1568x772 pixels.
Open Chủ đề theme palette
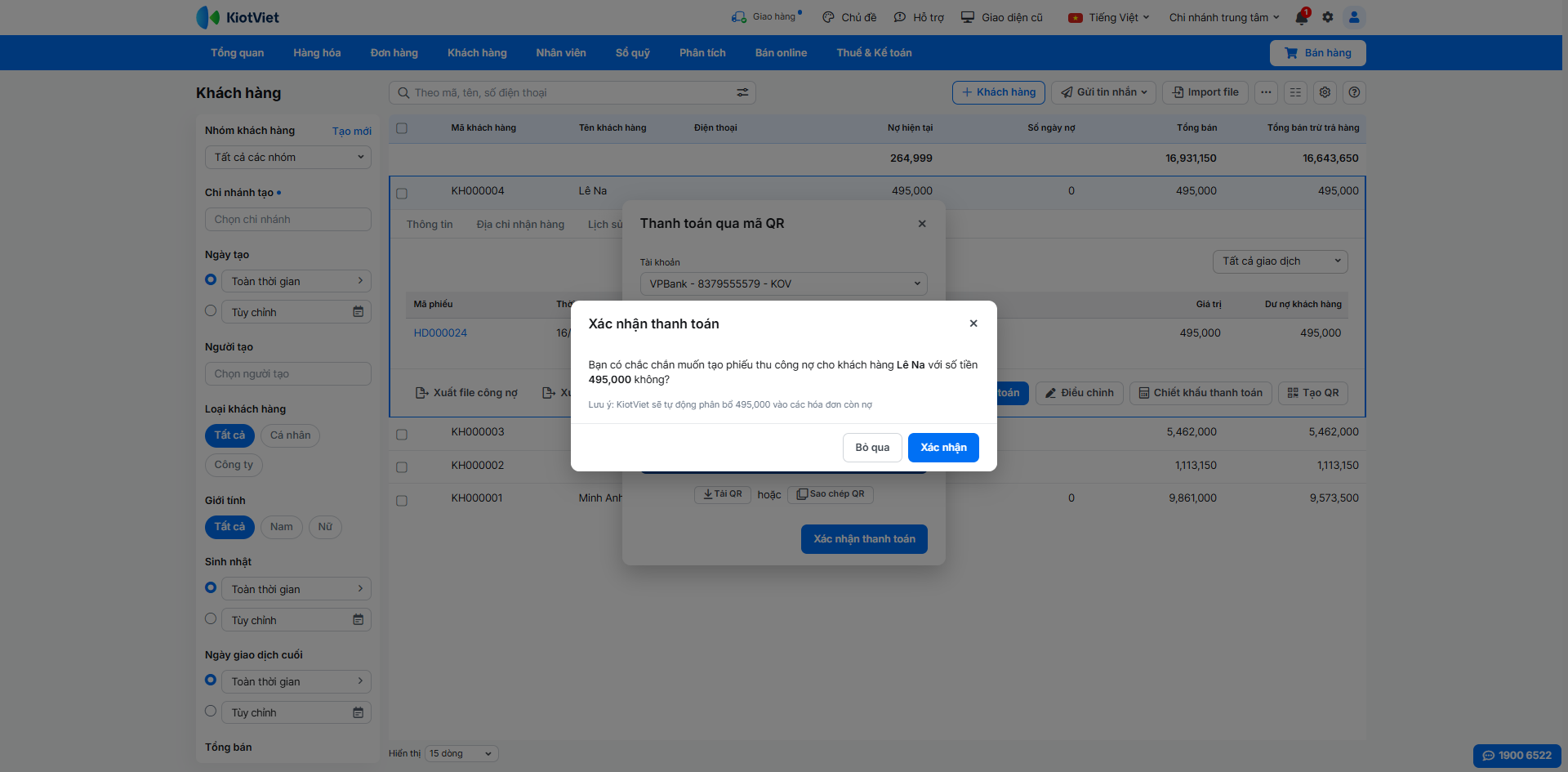(849, 17)
